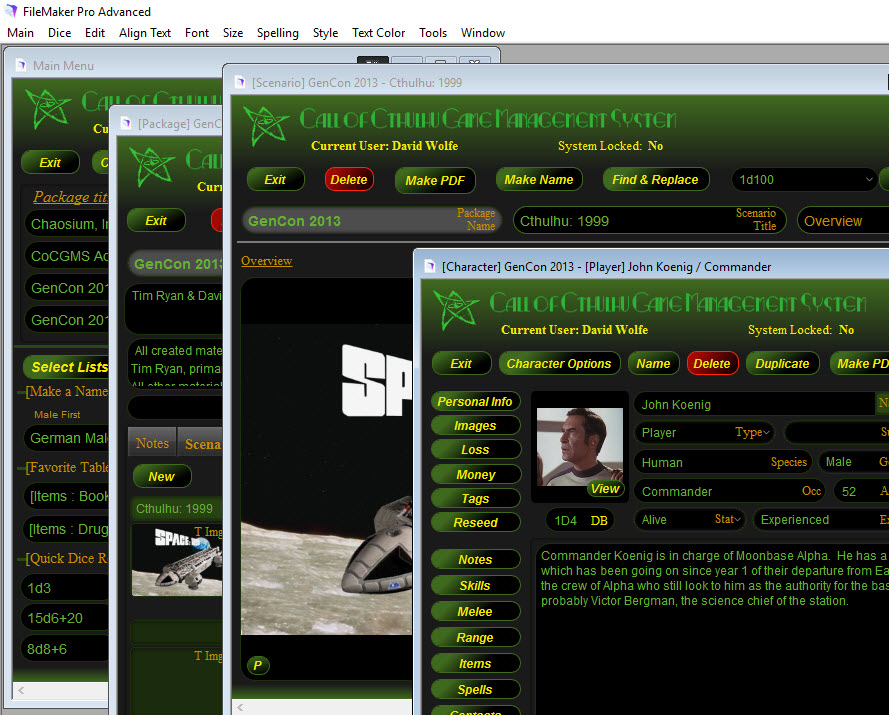
Task: Open the Edit menu
Action: pos(95,33)
